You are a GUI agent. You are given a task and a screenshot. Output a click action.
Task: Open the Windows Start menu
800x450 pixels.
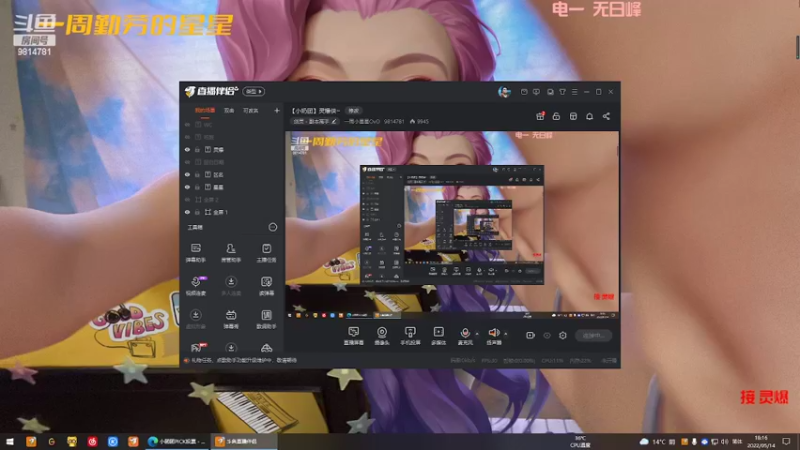10,441
